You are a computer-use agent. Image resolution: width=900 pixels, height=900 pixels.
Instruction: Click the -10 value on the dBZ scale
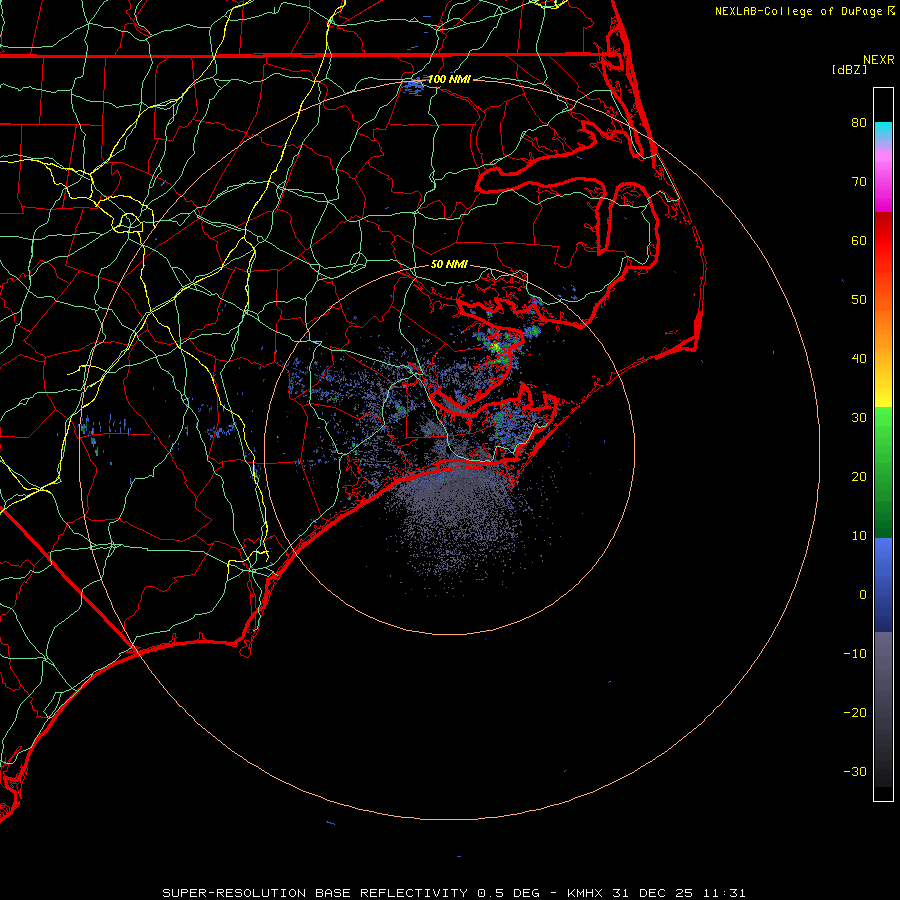(855, 653)
